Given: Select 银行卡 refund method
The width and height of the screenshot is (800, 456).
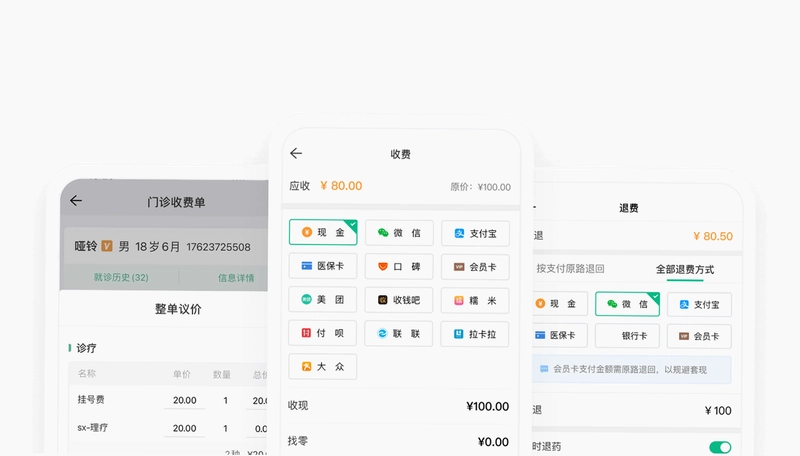Looking at the screenshot, I should coord(627,336).
